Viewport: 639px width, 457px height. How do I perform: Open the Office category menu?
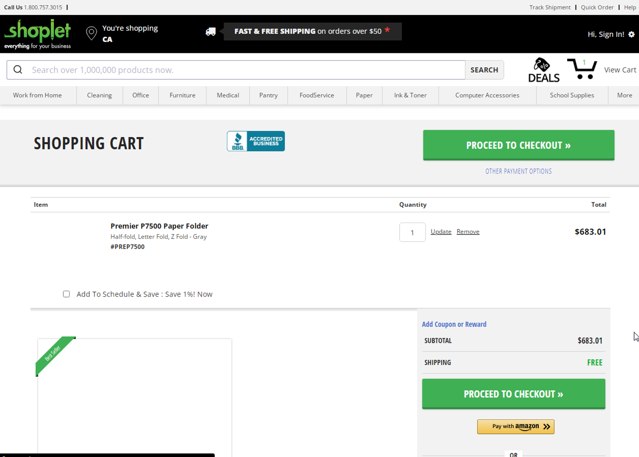click(141, 95)
